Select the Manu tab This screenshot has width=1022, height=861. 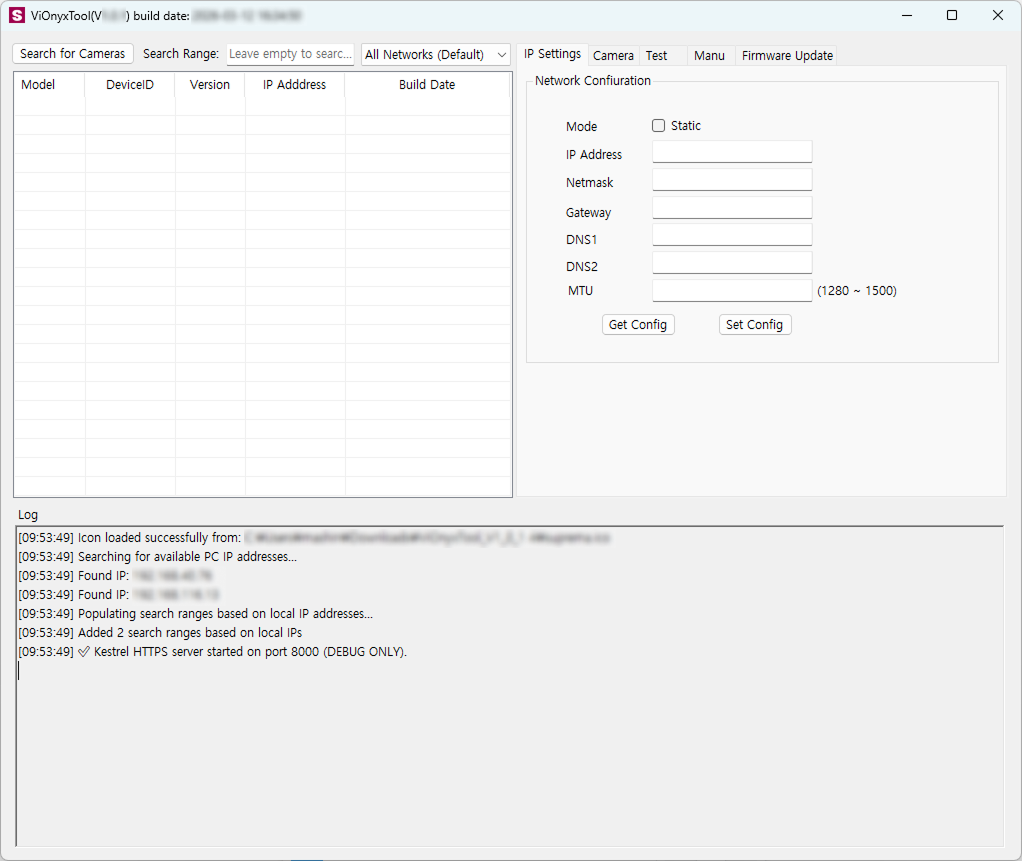pyautogui.click(x=709, y=56)
